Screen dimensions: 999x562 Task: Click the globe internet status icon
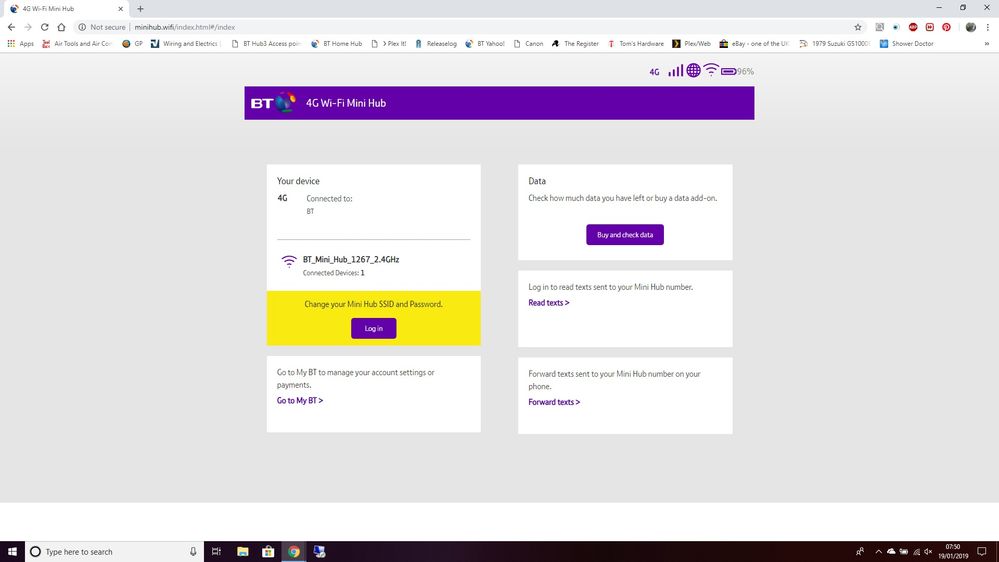tap(693, 71)
